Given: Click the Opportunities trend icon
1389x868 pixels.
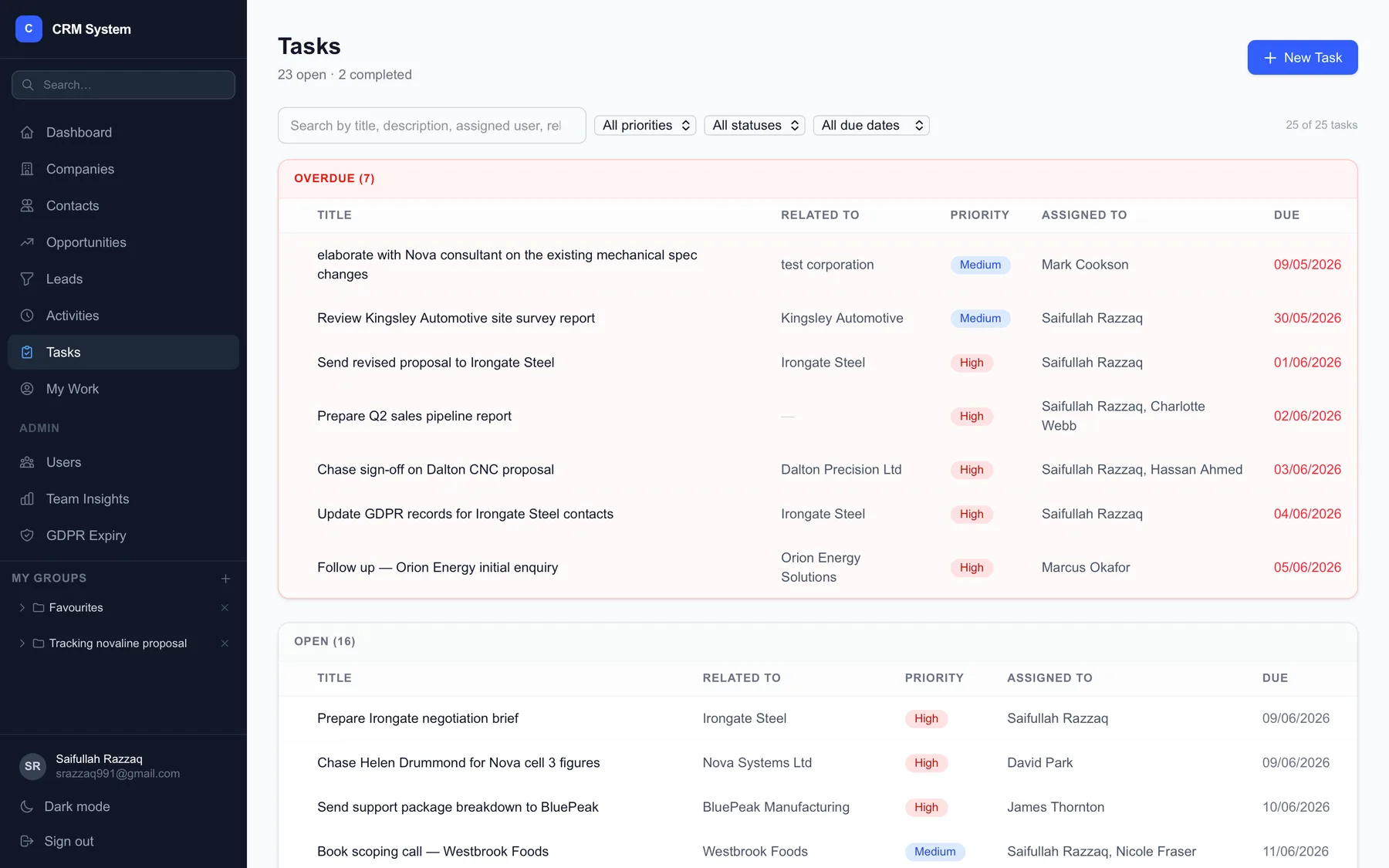Looking at the screenshot, I should (x=27, y=242).
